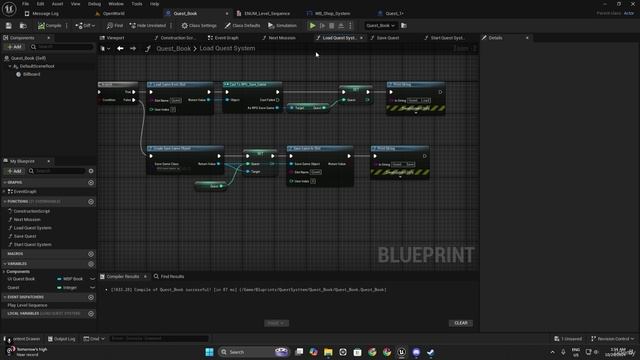This screenshot has height=360, width=640.
Task: Focus the My Blueprint search field
Action: [56, 171]
